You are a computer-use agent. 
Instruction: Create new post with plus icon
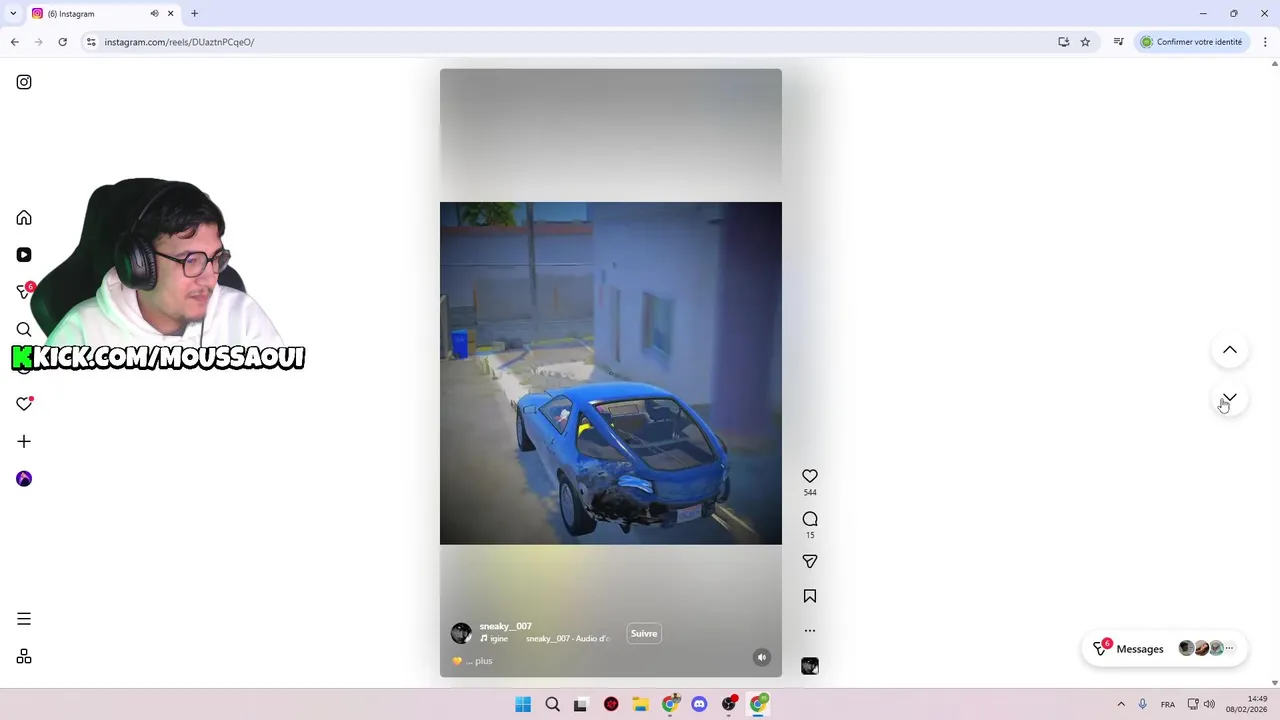tap(24, 441)
